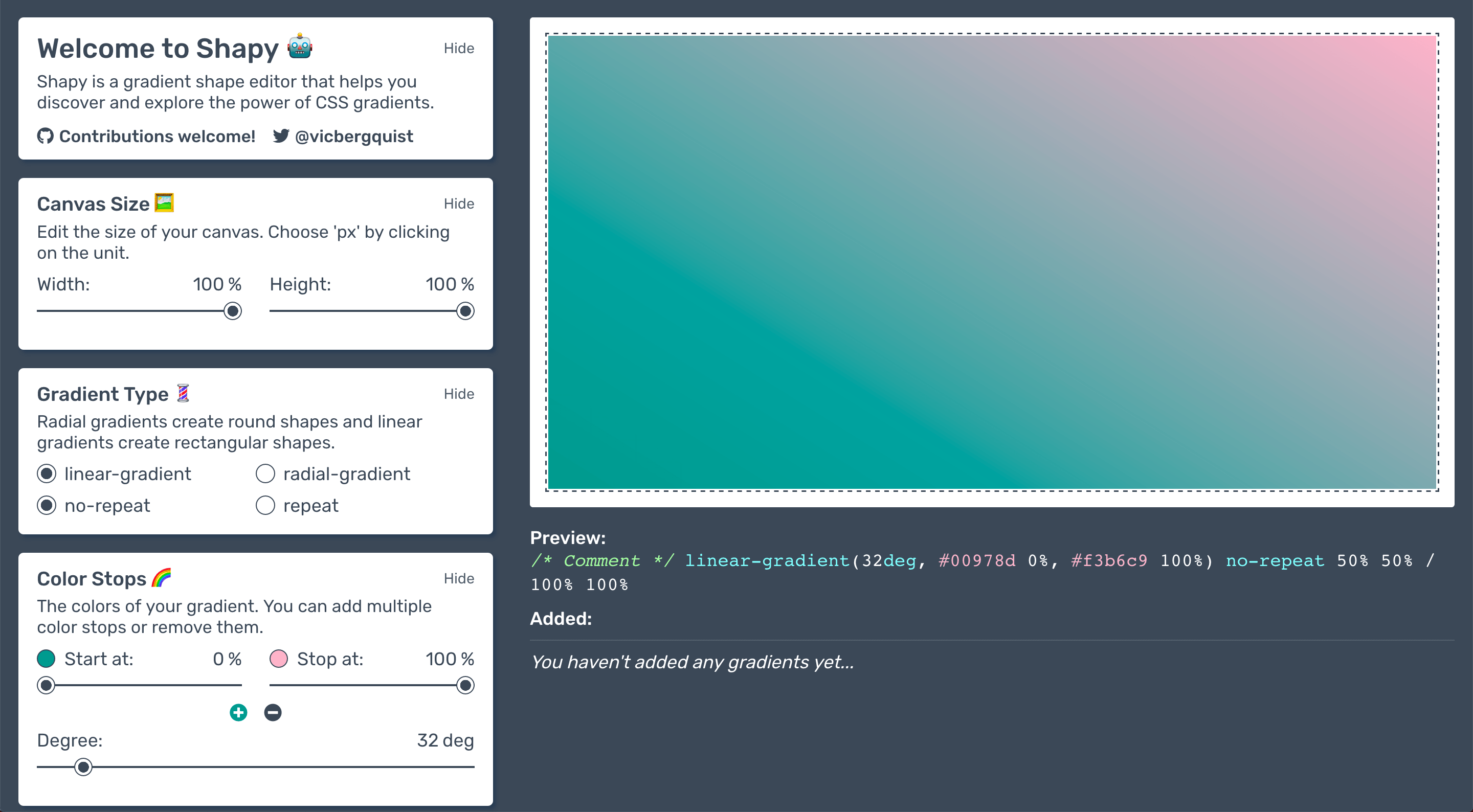
Task: Click the #f3b6c9 hex code in preview
Action: point(1109,560)
